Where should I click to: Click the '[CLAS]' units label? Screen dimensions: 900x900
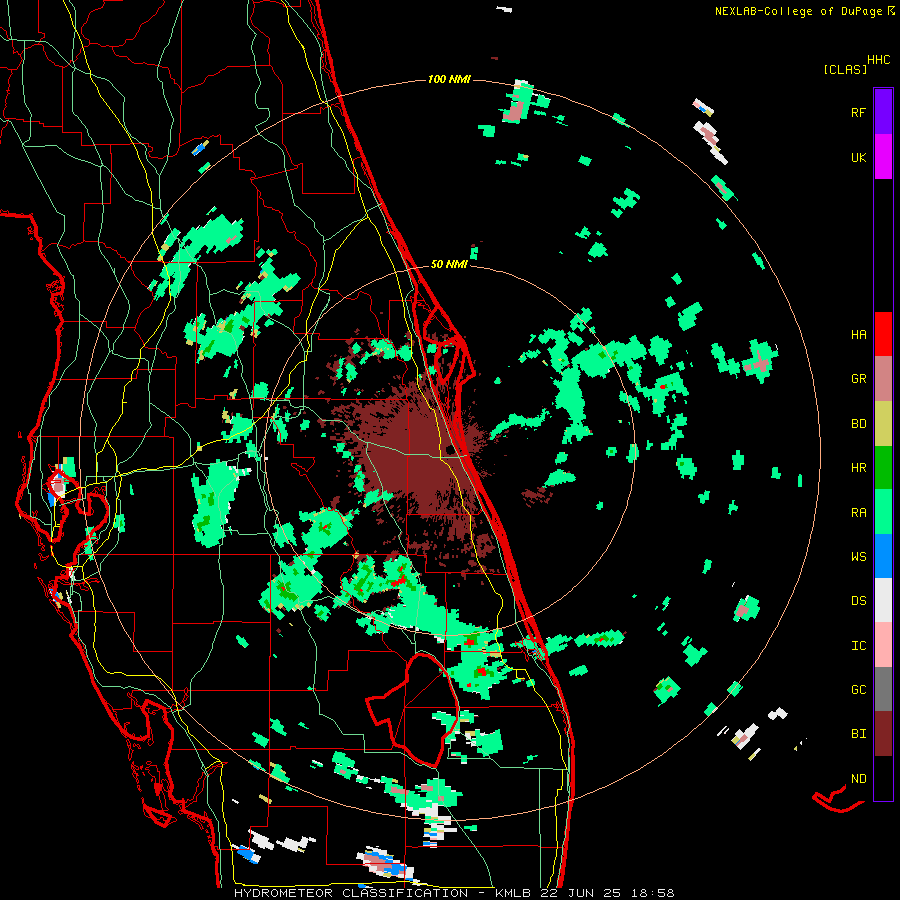(845, 69)
